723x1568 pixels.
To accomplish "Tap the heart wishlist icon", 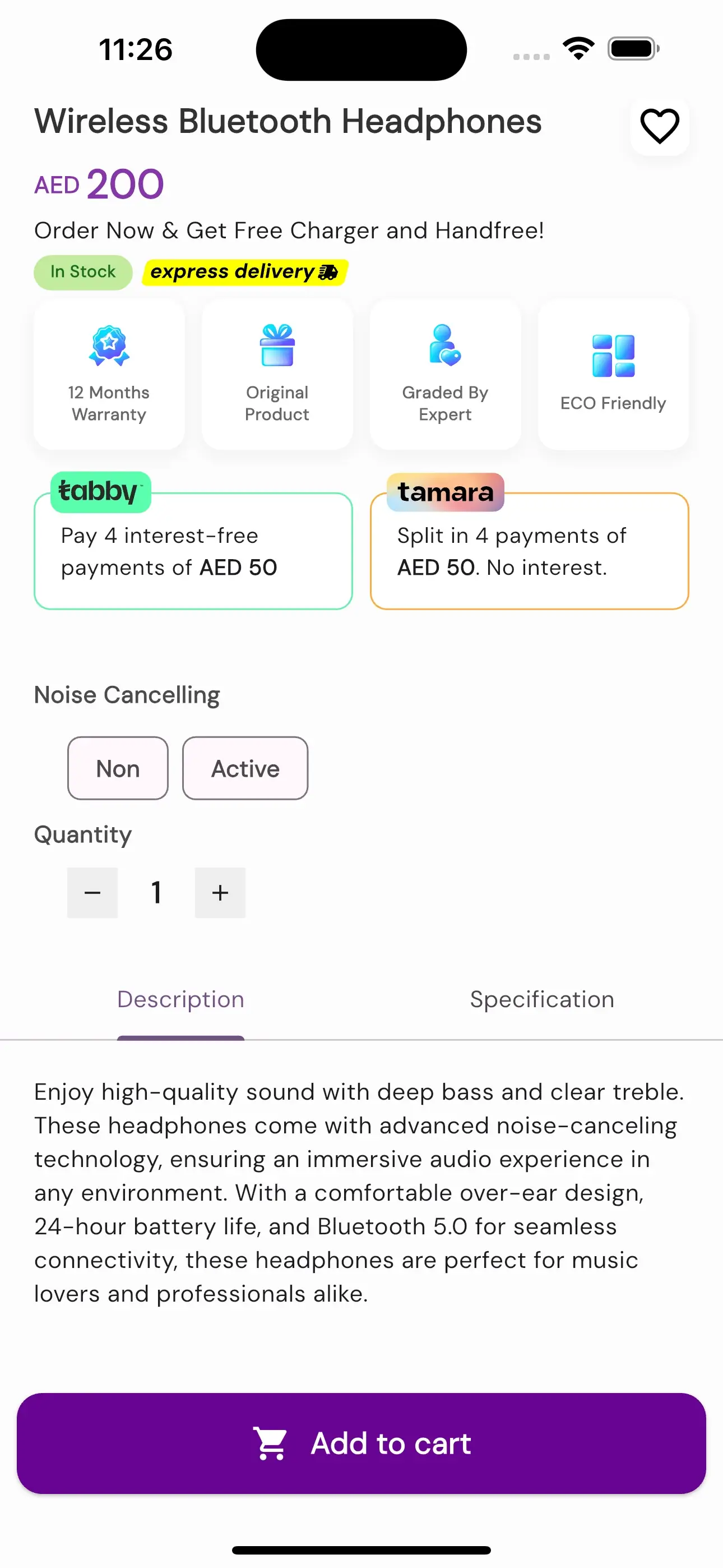I will 660,126.
